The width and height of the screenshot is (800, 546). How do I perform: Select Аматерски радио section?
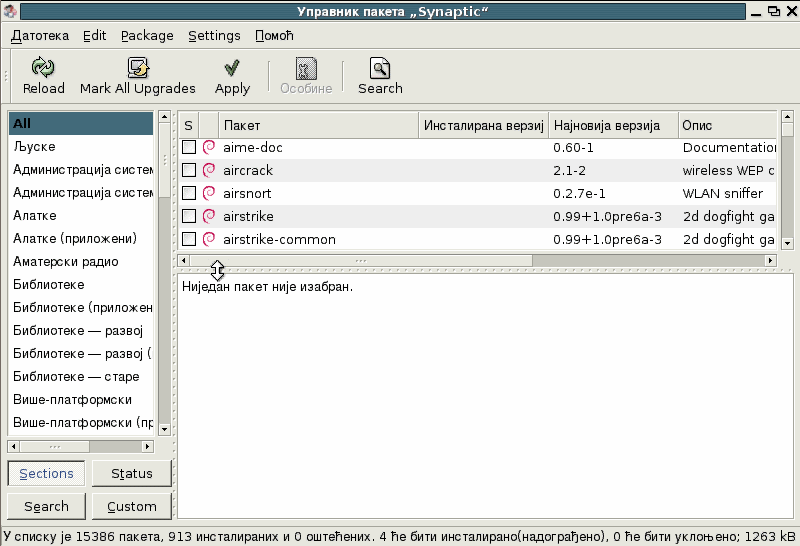coord(81,261)
